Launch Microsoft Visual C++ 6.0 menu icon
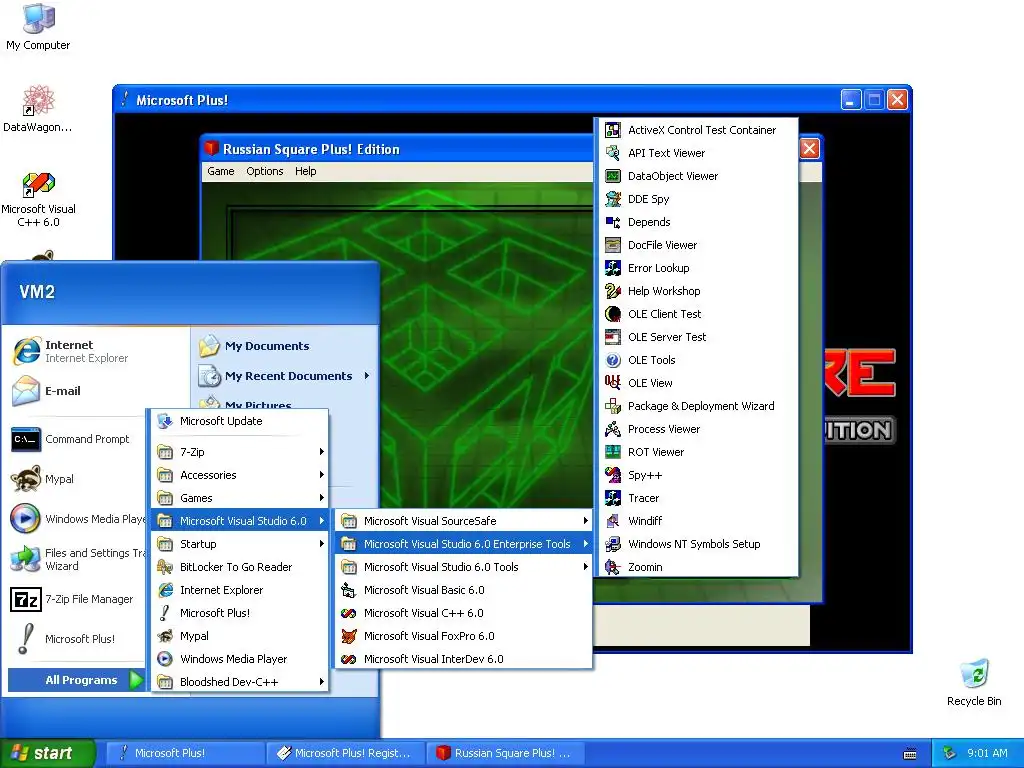This screenshot has width=1024, height=768. pyautogui.click(x=349, y=613)
